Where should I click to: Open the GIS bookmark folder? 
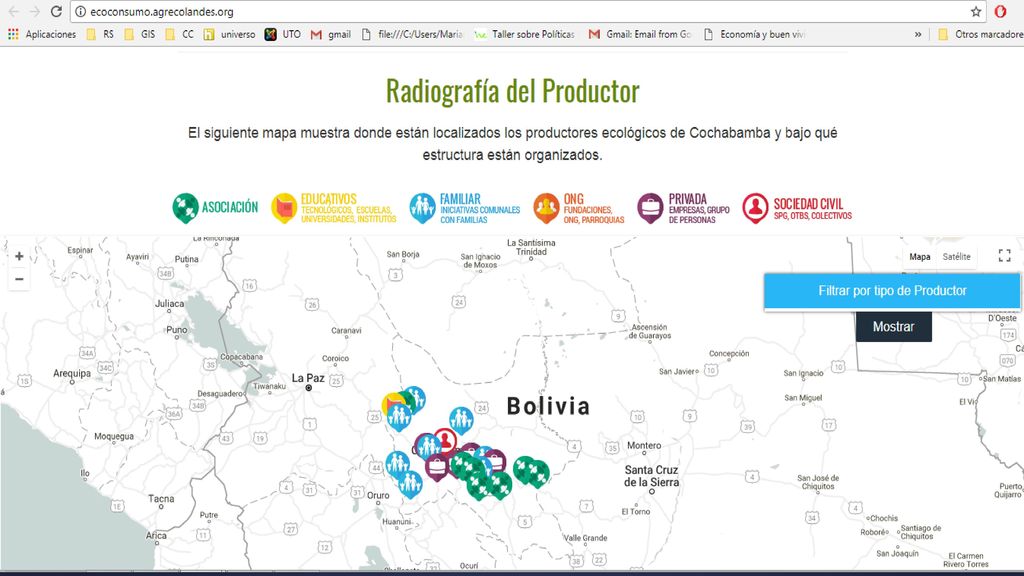click(x=140, y=35)
